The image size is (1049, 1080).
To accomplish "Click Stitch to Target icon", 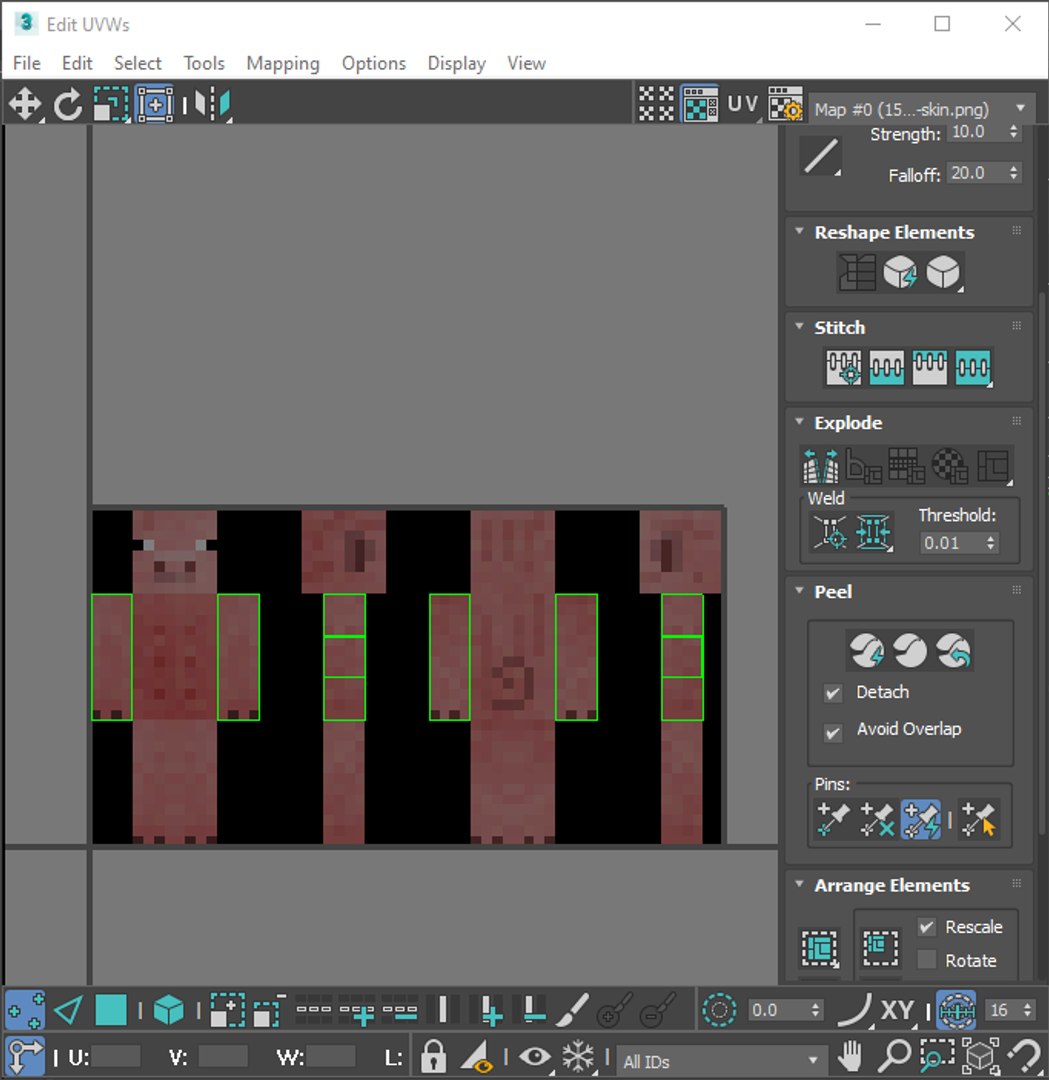I will [x=843, y=368].
